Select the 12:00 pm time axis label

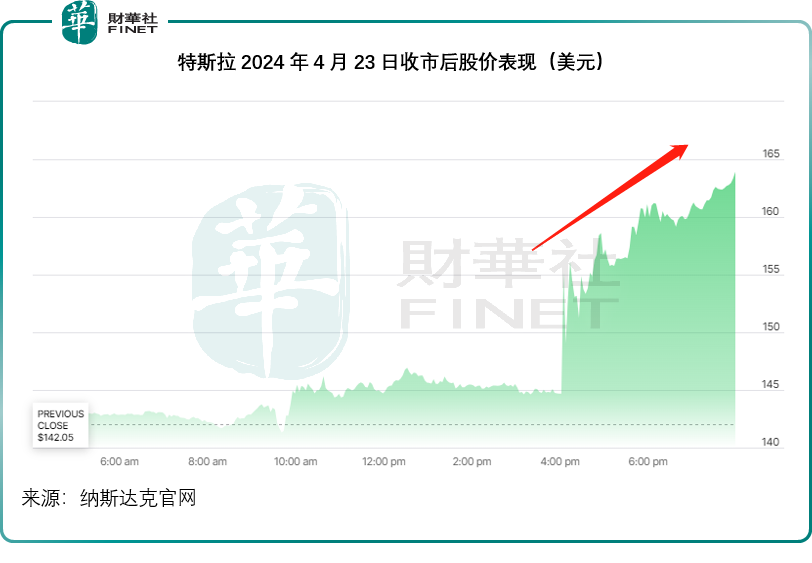pos(383,462)
